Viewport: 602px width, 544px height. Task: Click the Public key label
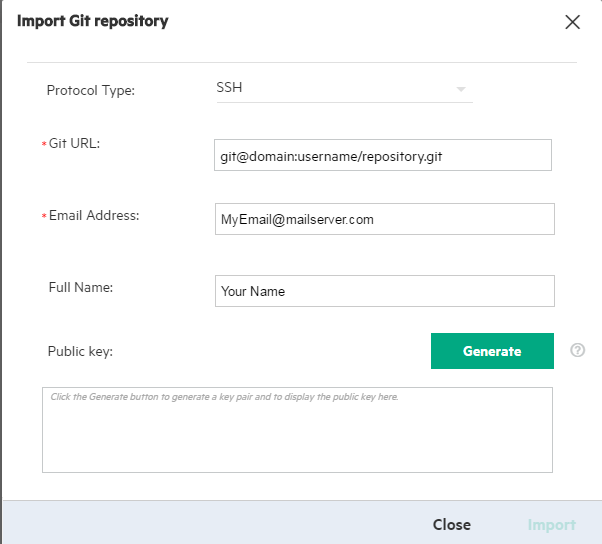click(x=80, y=352)
